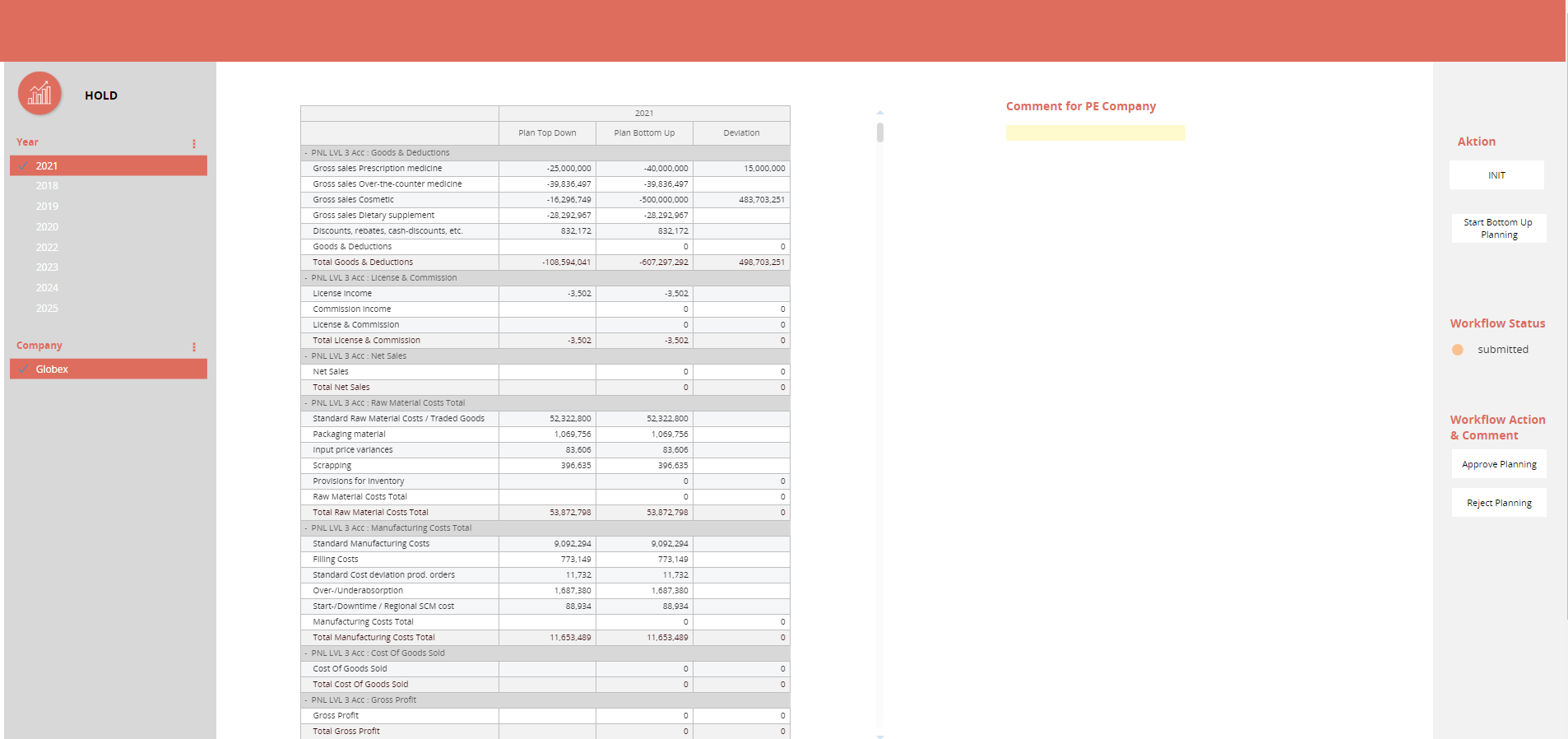Collapse the Goods & Deductions group
The image size is (1568, 739).
tap(306, 153)
